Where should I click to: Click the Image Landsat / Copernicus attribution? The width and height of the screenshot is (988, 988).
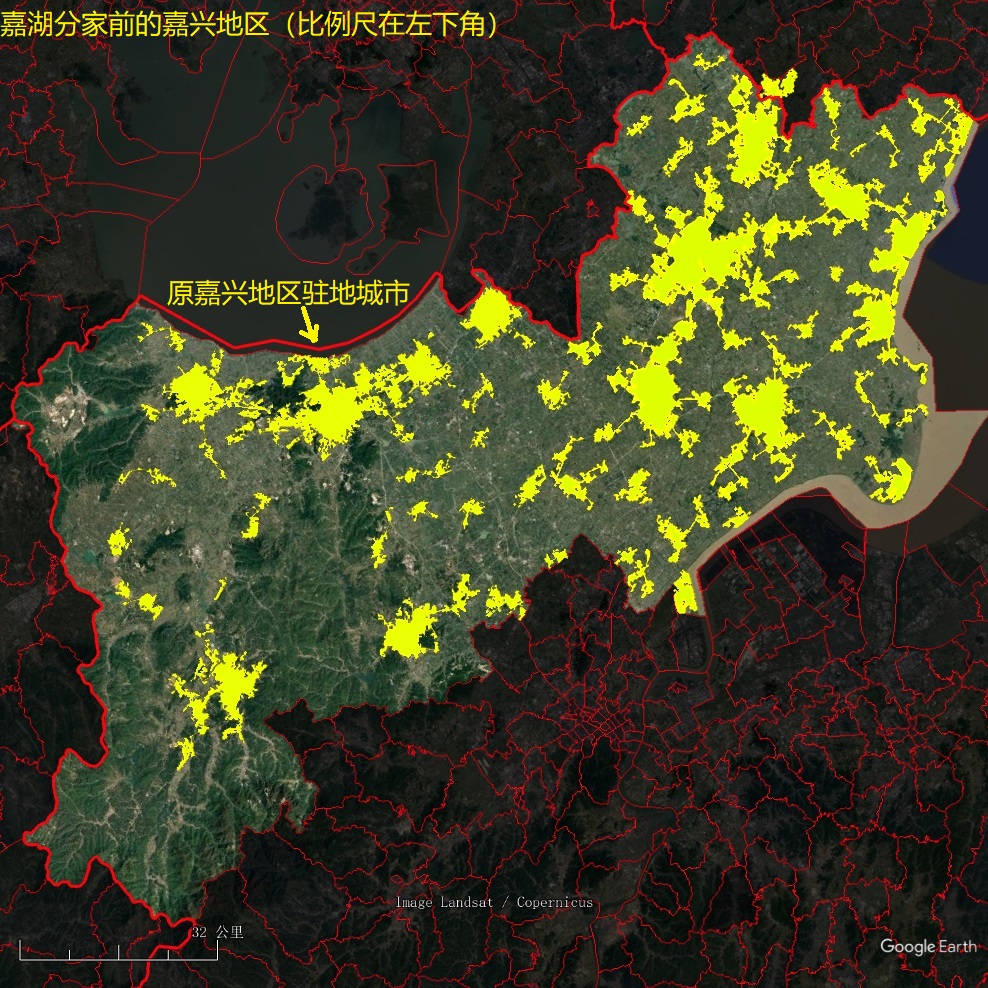pos(494,902)
